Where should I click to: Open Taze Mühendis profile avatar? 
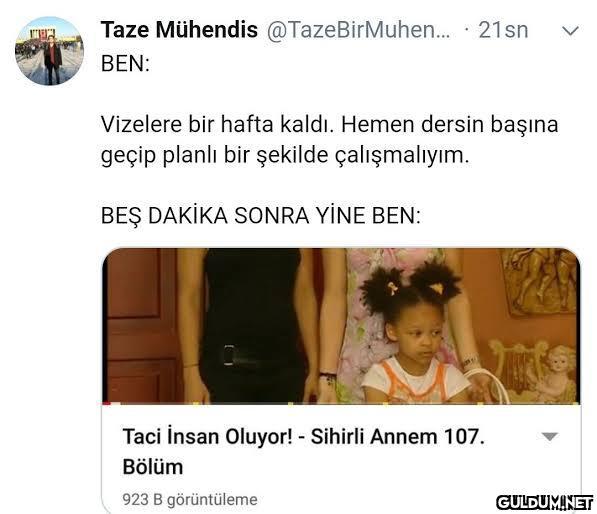coord(49,51)
